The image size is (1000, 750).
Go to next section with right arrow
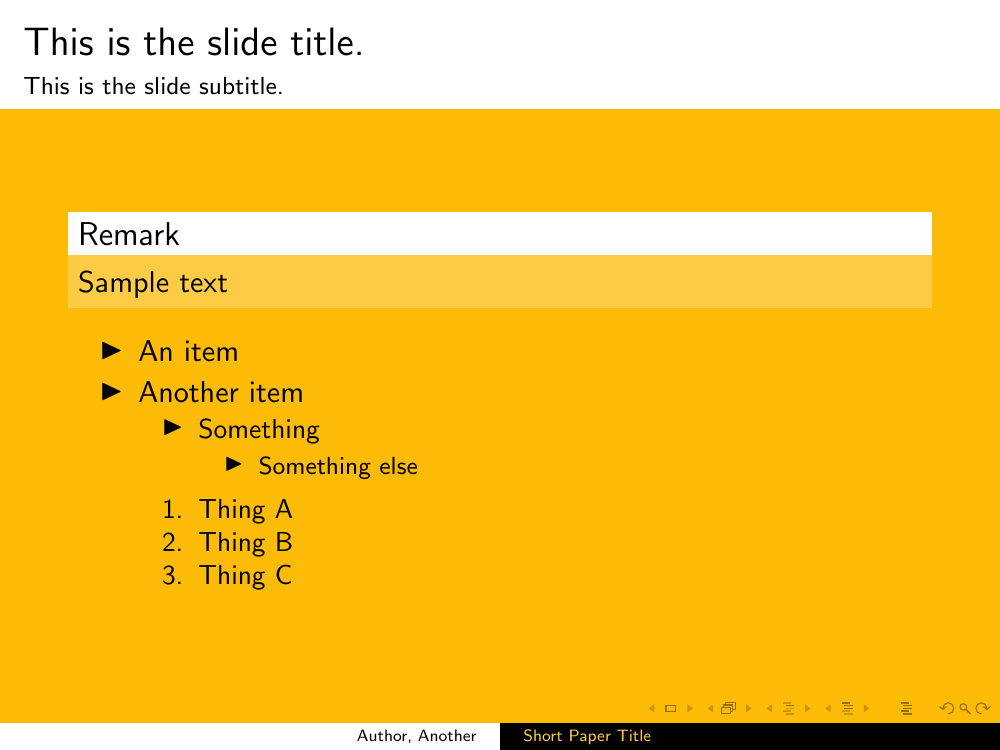(865, 709)
